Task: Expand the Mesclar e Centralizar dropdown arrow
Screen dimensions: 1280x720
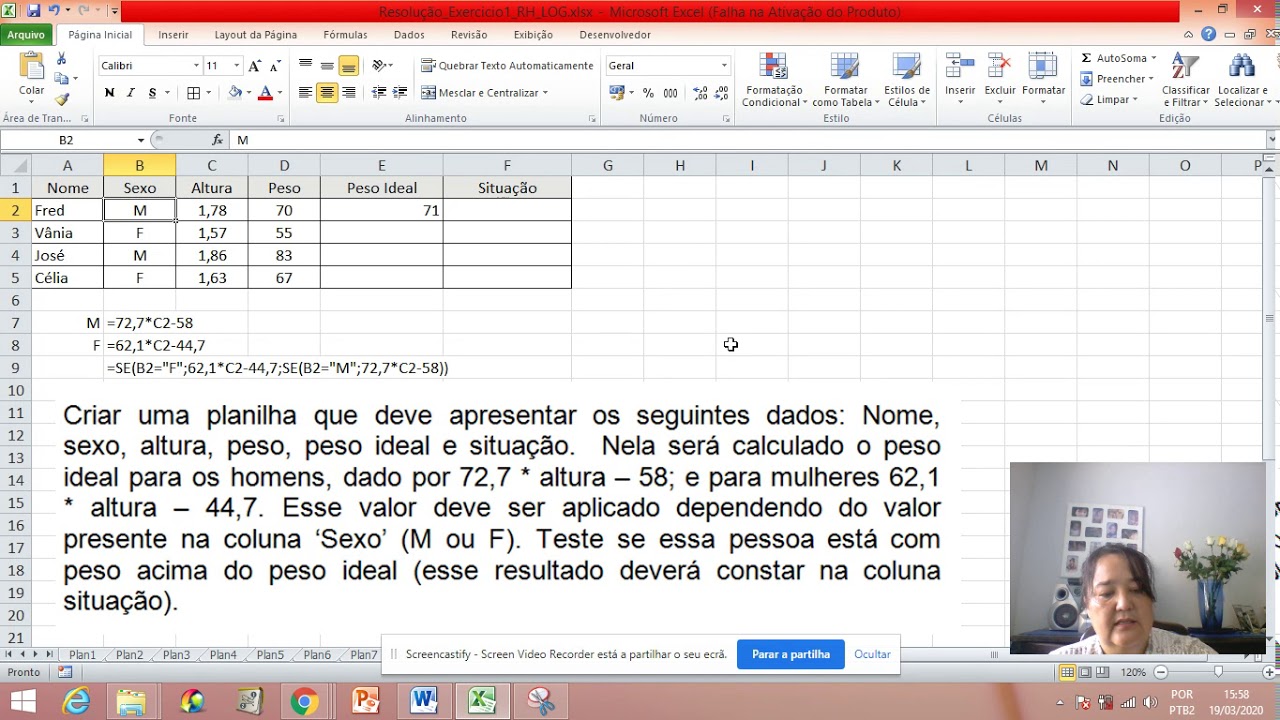Action: (x=545, y=93)
